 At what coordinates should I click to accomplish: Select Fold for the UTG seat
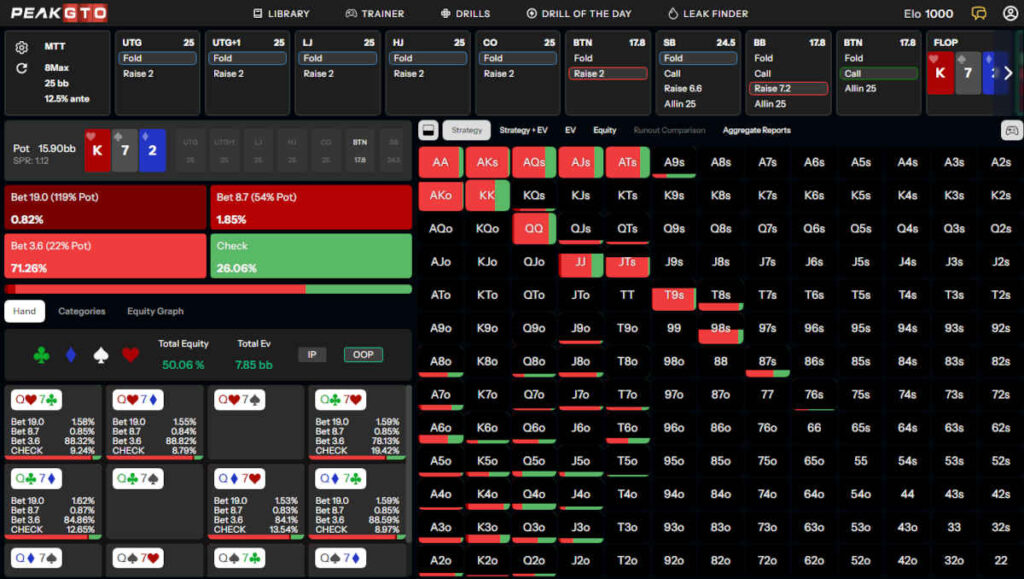pos(158,58)
